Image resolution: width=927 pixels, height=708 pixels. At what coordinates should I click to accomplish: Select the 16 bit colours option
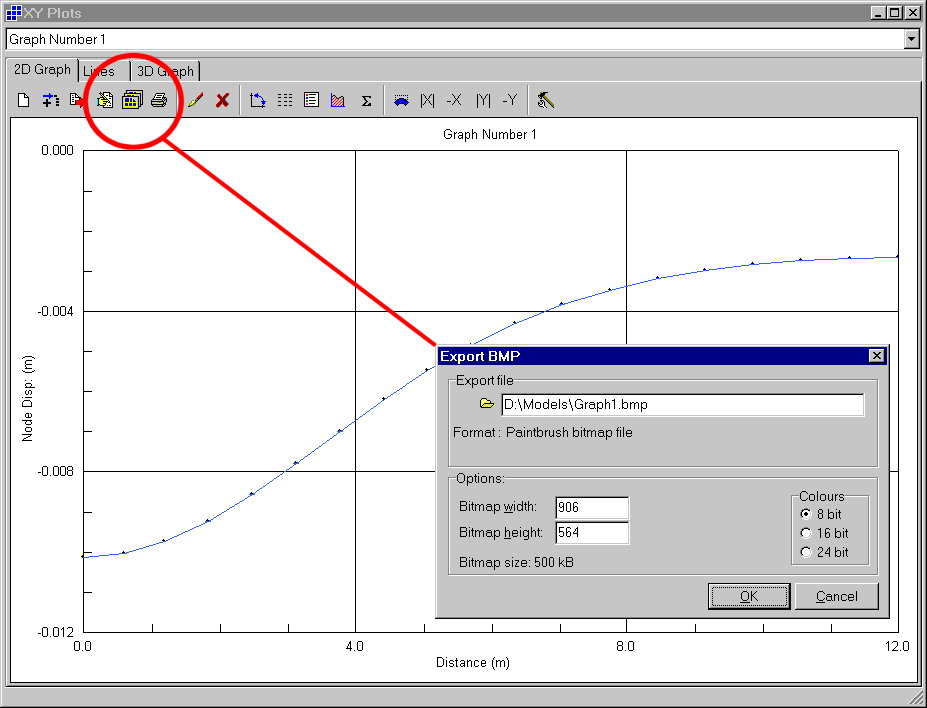tap(806, 533)
